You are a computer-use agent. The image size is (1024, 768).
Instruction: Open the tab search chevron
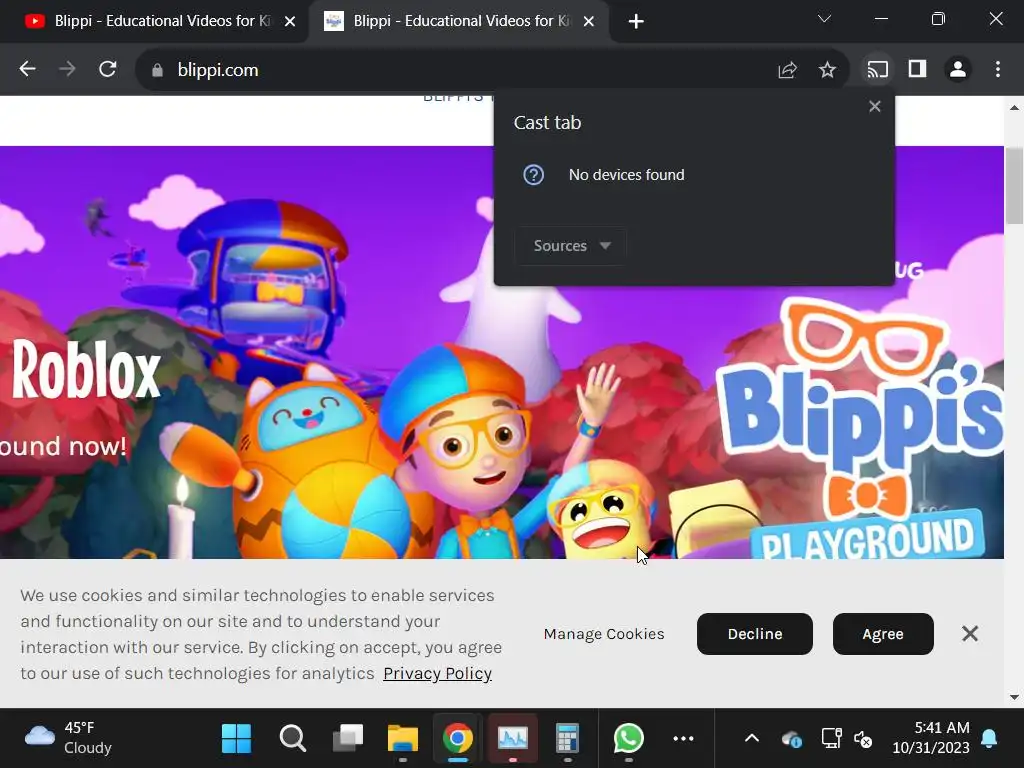click(x=825, y=19)
